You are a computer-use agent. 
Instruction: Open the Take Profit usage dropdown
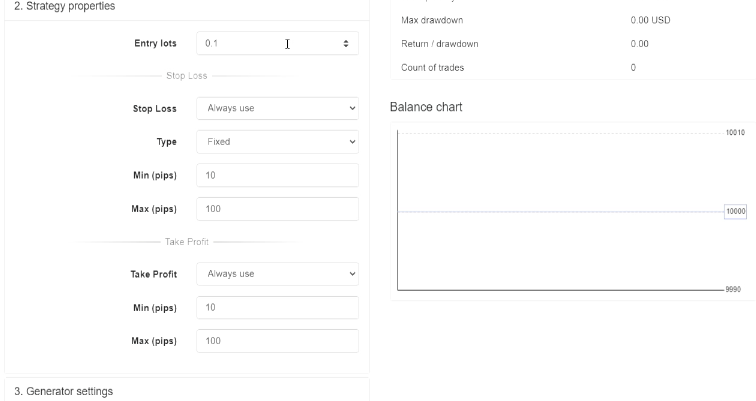click(277, 274)
